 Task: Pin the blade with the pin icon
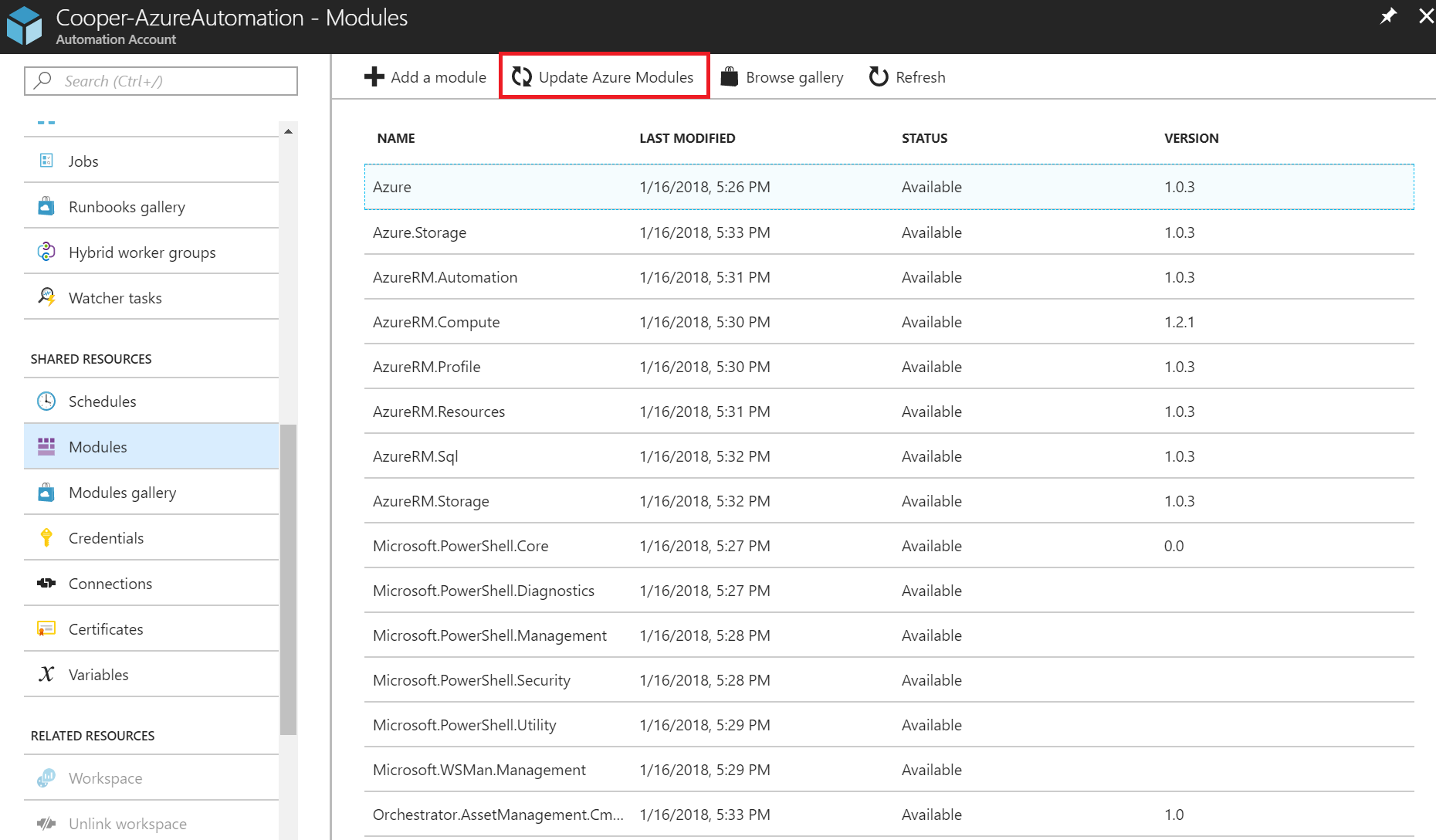[x=1388, y=16]
